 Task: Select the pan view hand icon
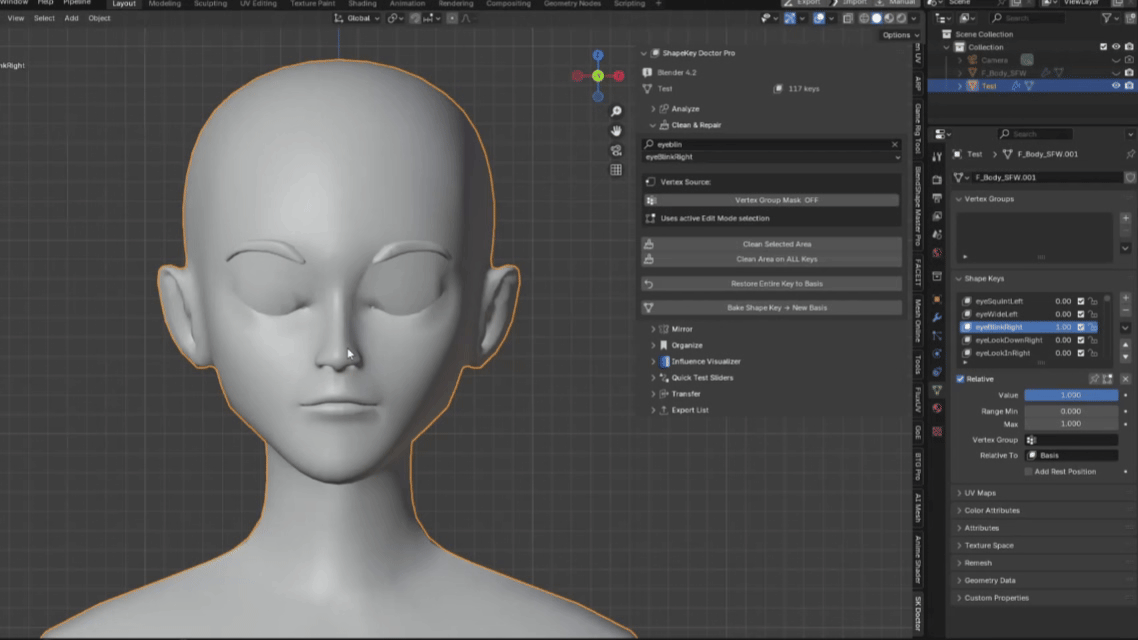pos(616,131)
